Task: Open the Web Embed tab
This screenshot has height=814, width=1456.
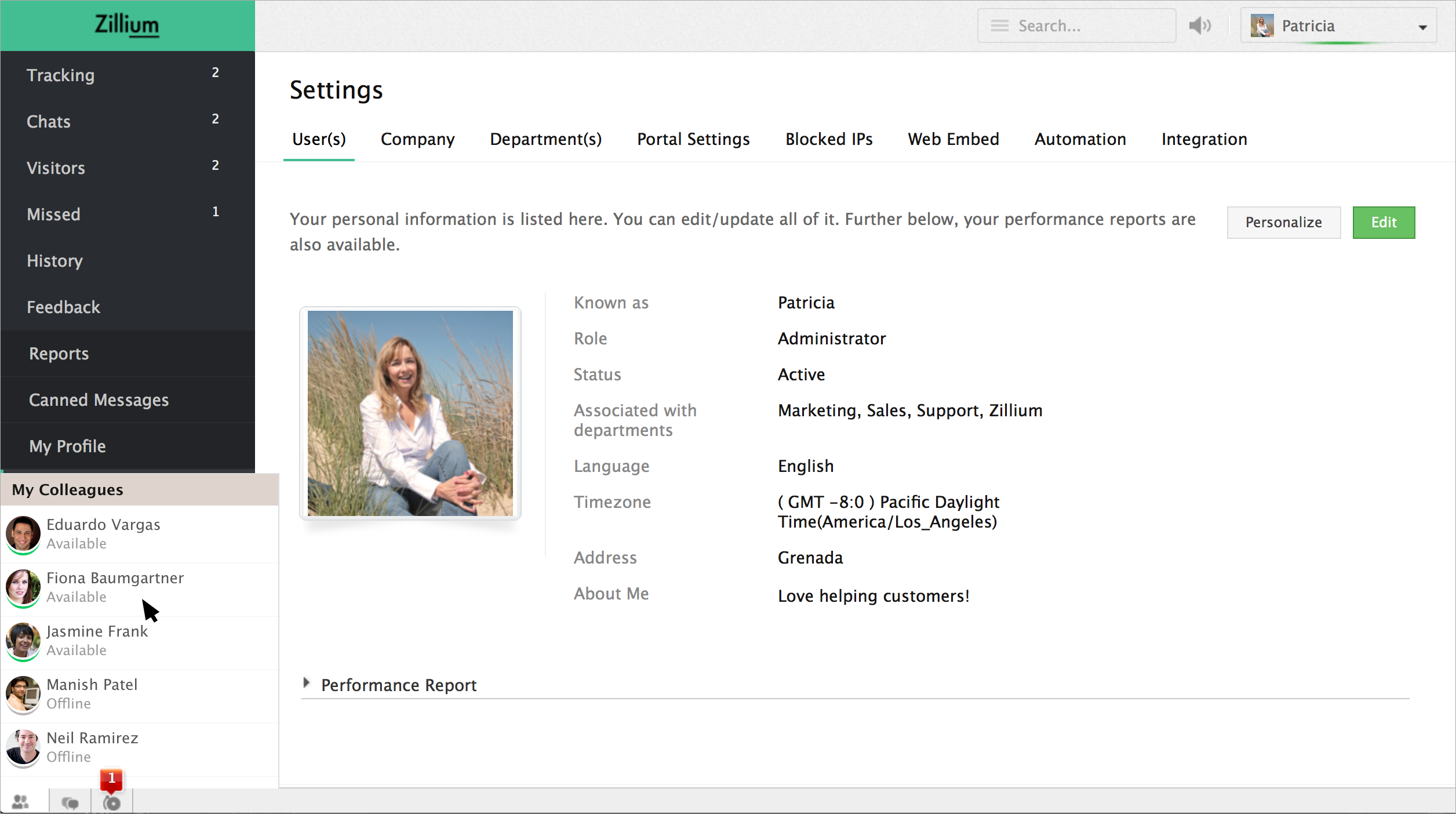Action: (953, 139)
